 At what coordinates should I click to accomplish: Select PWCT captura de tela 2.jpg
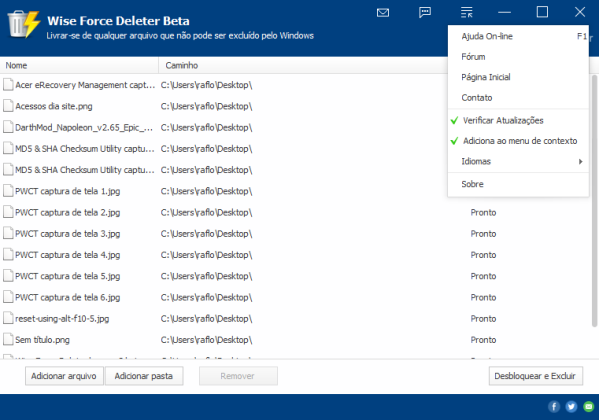[x=67, y=212]
